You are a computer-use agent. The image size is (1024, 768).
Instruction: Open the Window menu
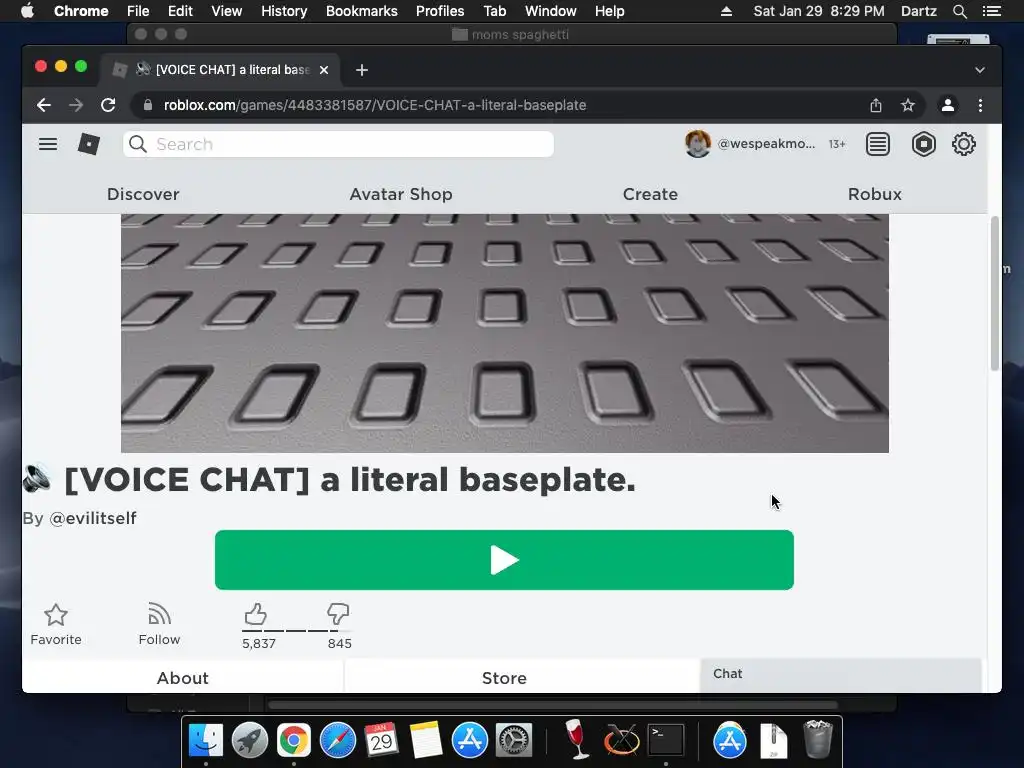[x=551, y=11]
